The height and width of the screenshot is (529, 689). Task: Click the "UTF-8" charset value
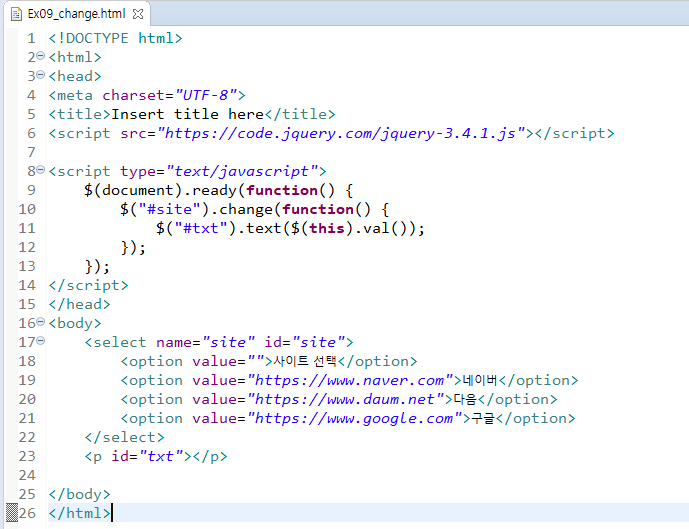pyautogui.click(x=206, y=95)
